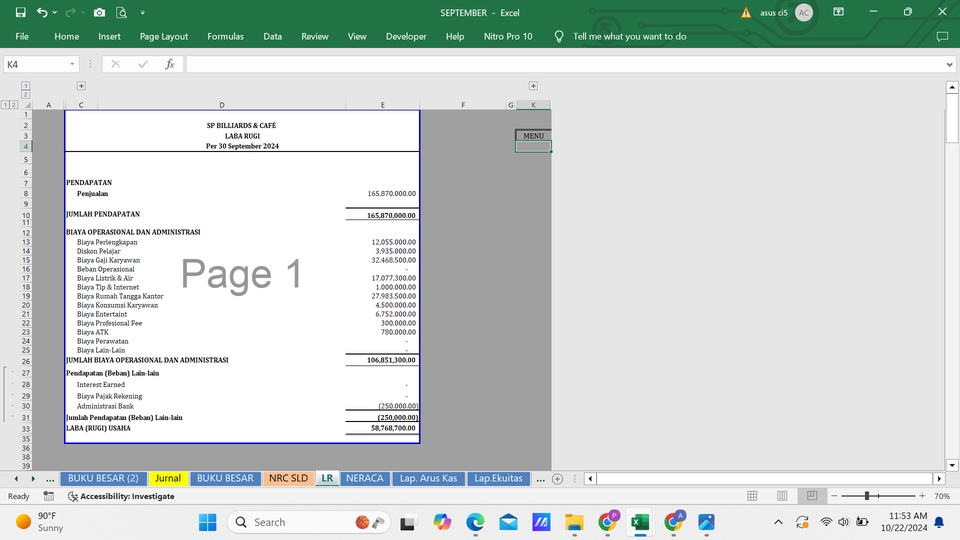Screen dimensions: 960x540
Task: Click the Insert Function fx icon
Action: [170, 64]
